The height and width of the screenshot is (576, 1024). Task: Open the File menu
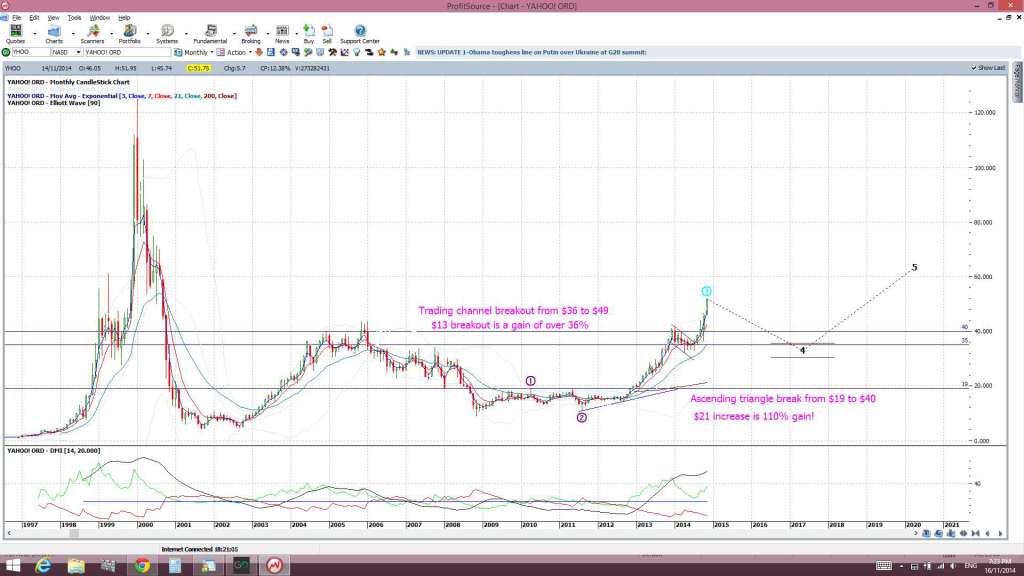pos(16,18)
